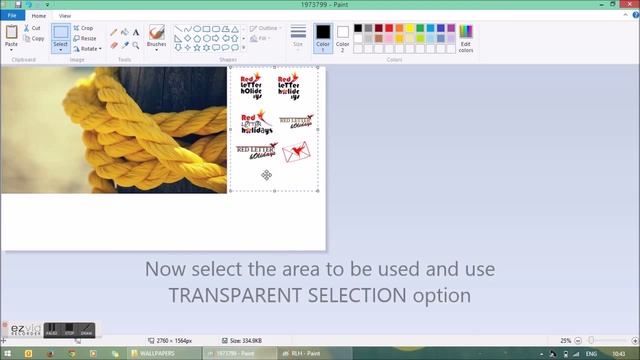Image resolution: width=640 pixels, height=360 pixels.
Task: Choose the Magnifier tool
Action: coord(136,45)
